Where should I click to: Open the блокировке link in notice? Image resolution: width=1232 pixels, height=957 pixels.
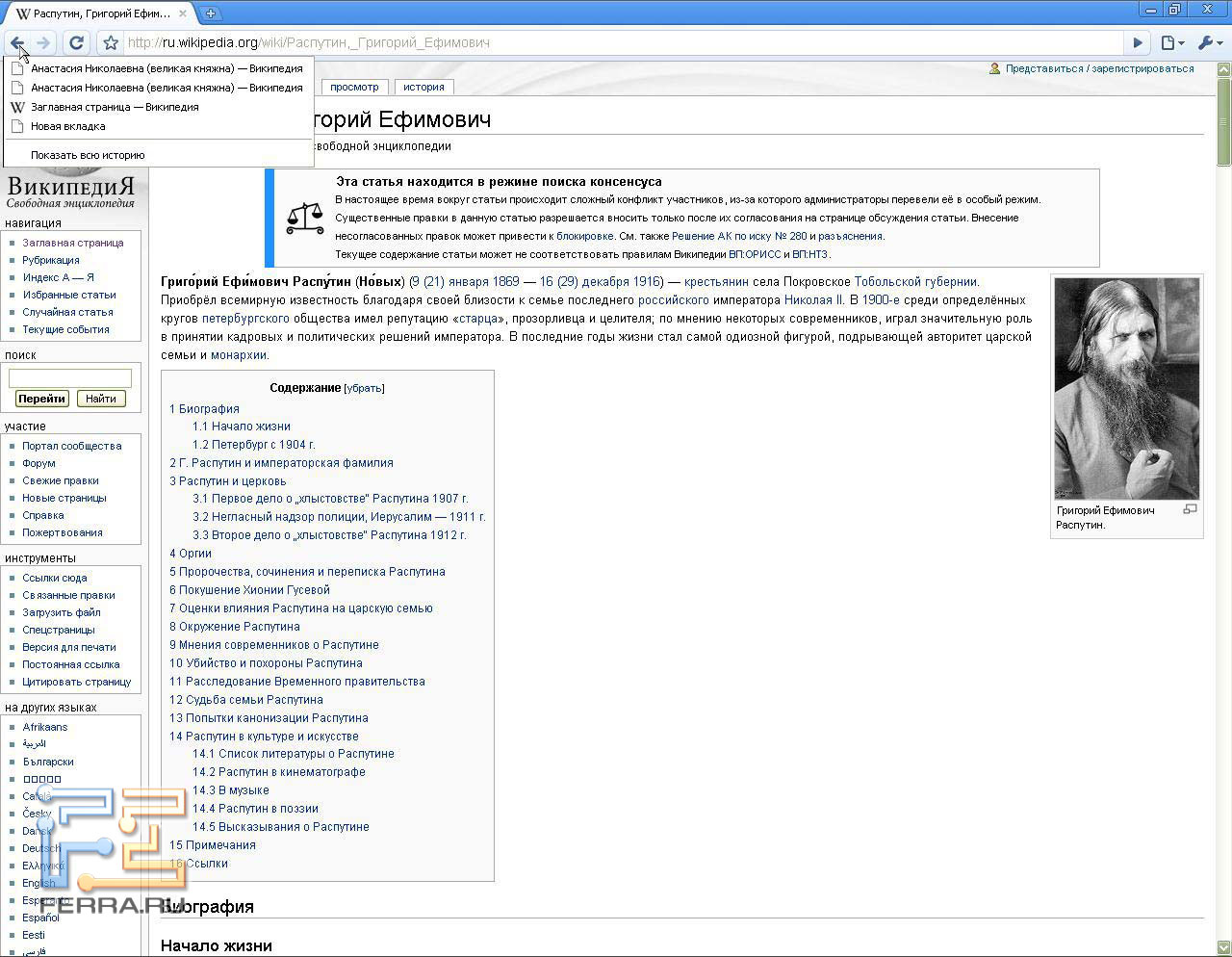pyautogui.click(x=585, y=236)
